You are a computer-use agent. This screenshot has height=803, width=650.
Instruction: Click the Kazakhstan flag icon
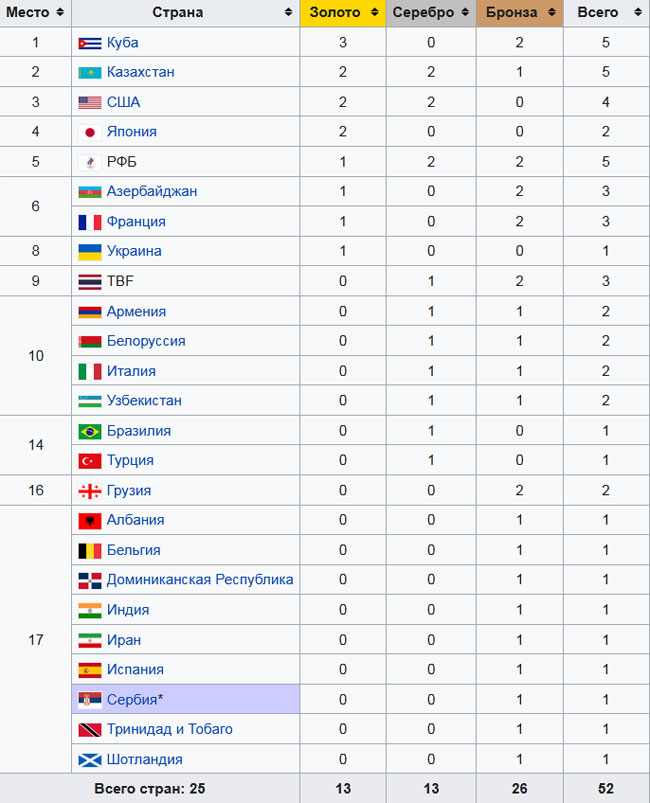pyautogui.click(x=90, y=73)
